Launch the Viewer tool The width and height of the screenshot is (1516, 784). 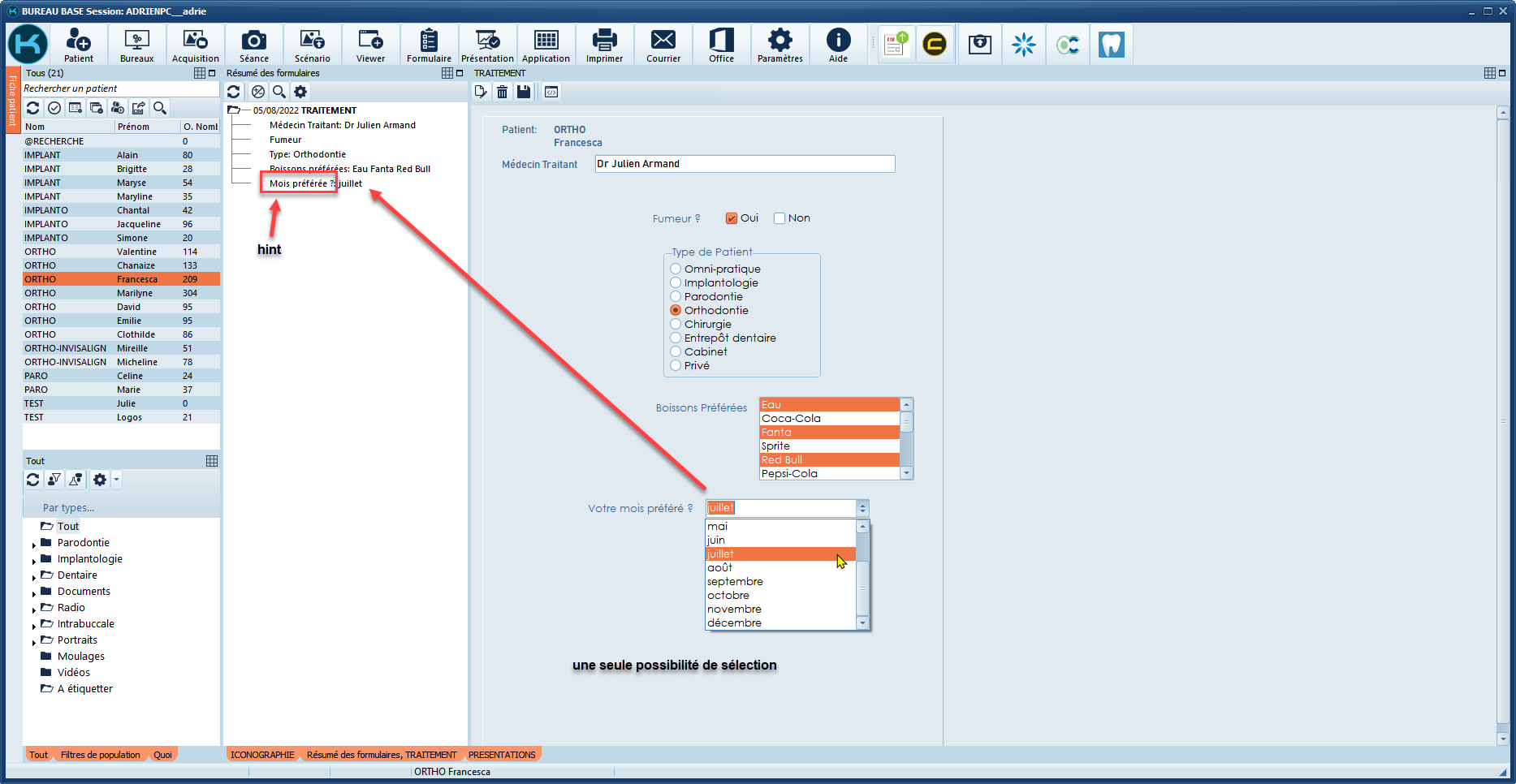pyautogui.click(x=370, y=45)
